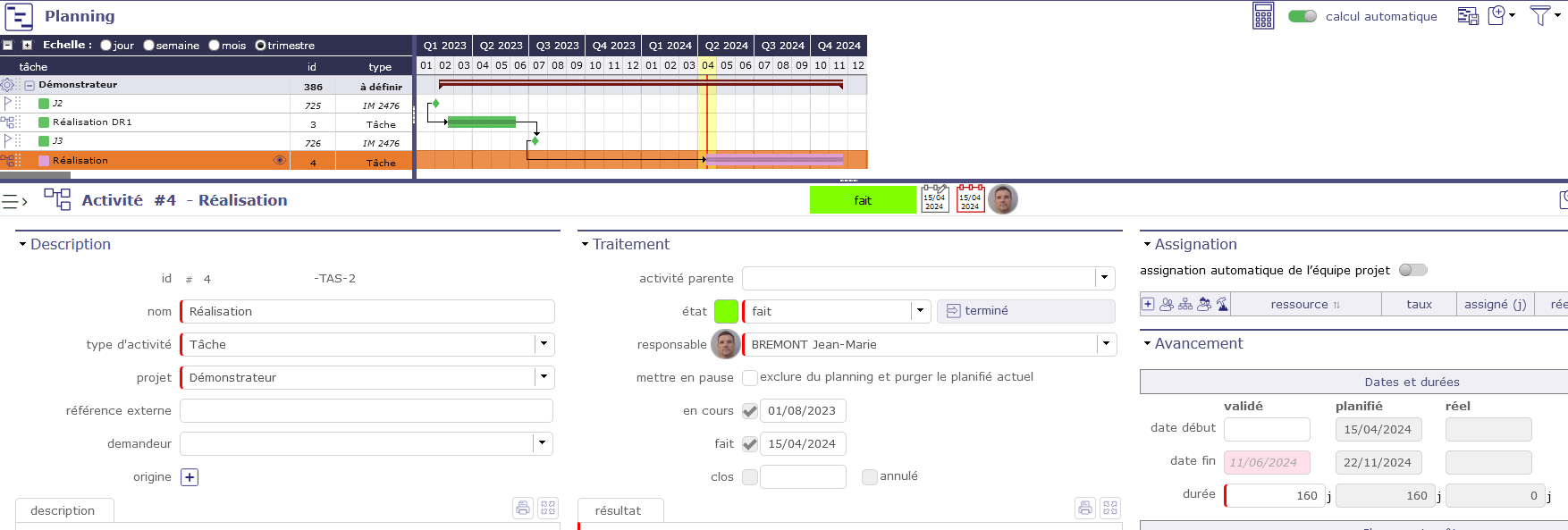Toggle automatic project team assignment switch

click(1413, 270)
